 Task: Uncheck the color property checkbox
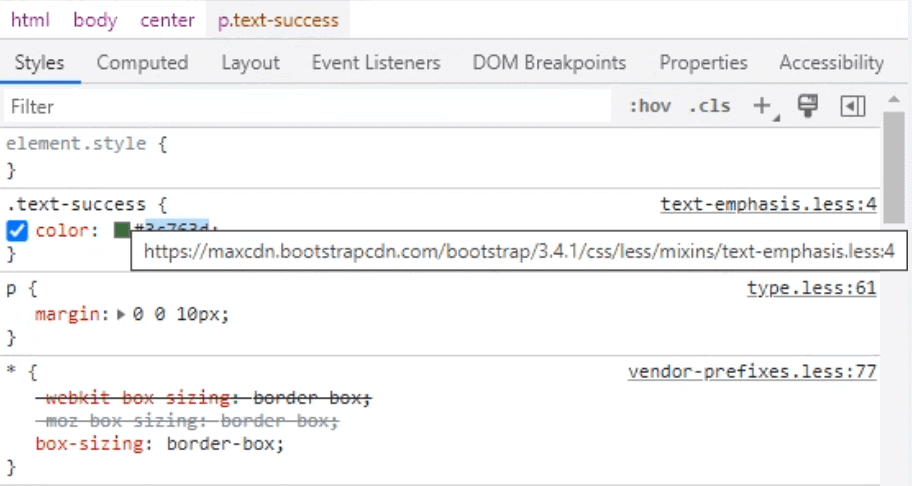pyautogui.click(x=17, y=231)
